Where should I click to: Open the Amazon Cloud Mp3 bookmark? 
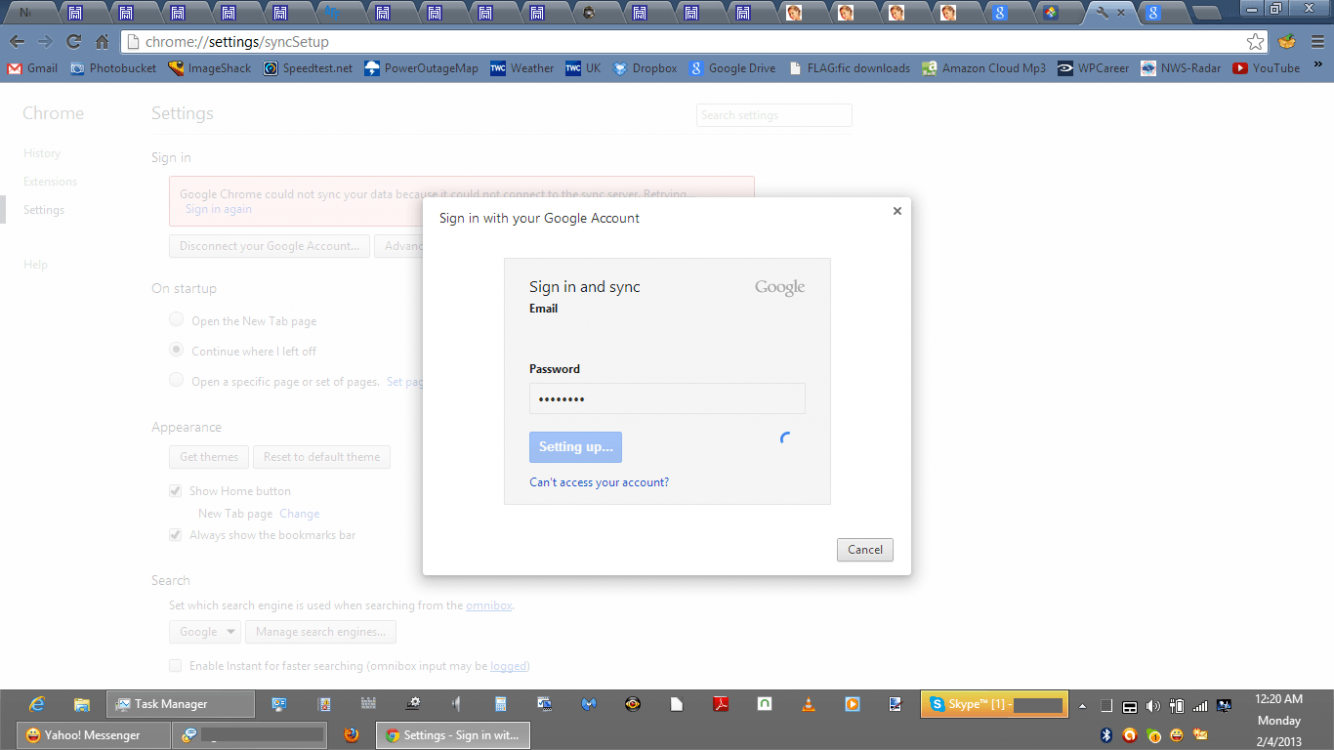pyautogui.click(x=984, y=68)
